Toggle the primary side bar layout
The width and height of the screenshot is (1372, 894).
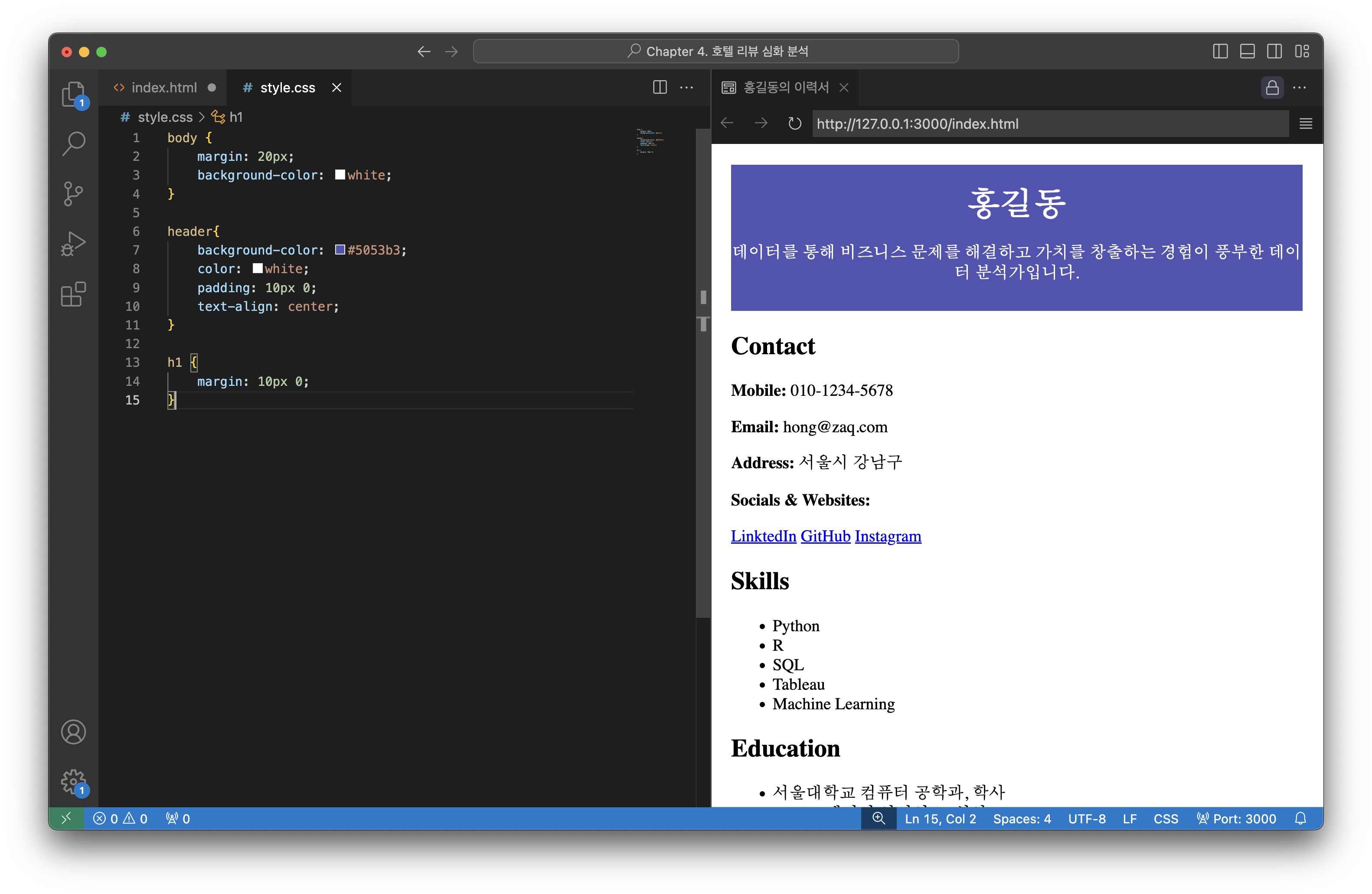pos(1220,51)
